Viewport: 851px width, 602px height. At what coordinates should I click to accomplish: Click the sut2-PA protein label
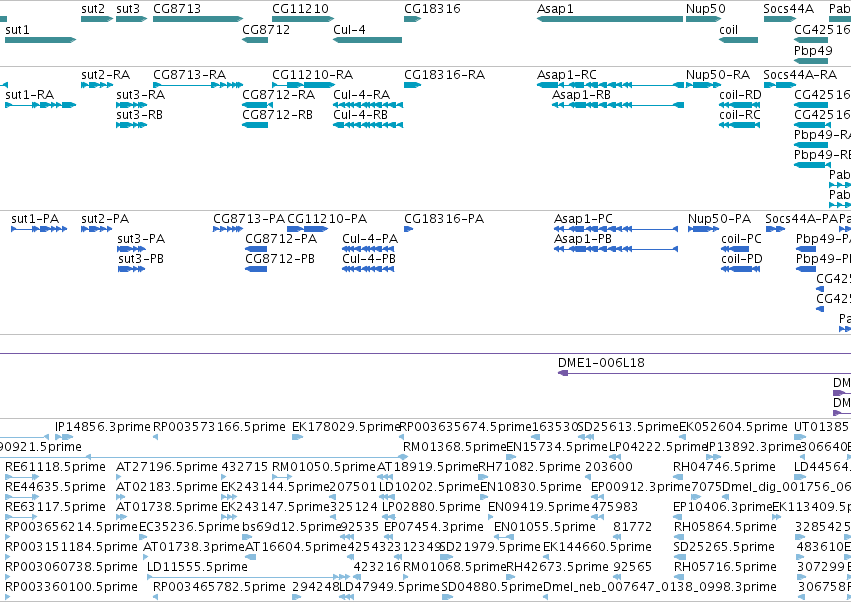(x=105, y=219)
